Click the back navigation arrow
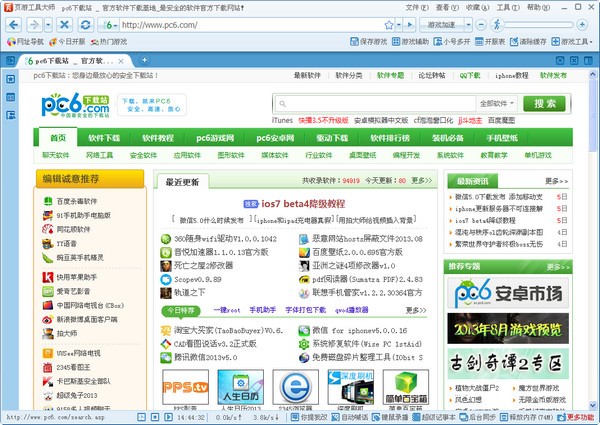This screenshot has width=600, height=425. [14, 24]
